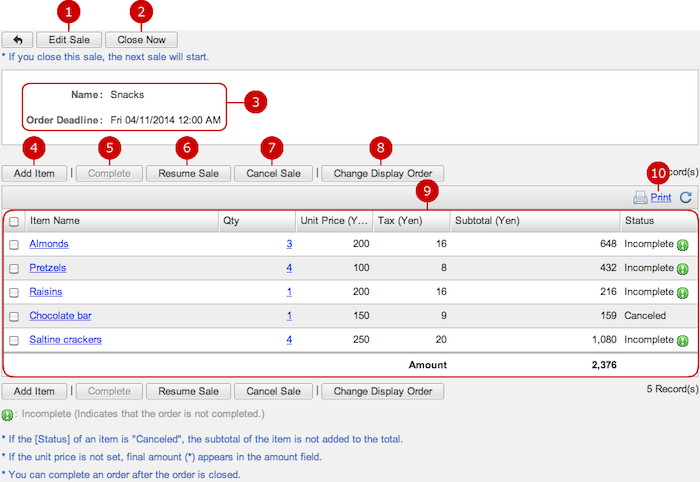Click the bottom Add Item button
The height and width of the screenshot is (482, 700).
pyautogui.click(x=34, y=391)
